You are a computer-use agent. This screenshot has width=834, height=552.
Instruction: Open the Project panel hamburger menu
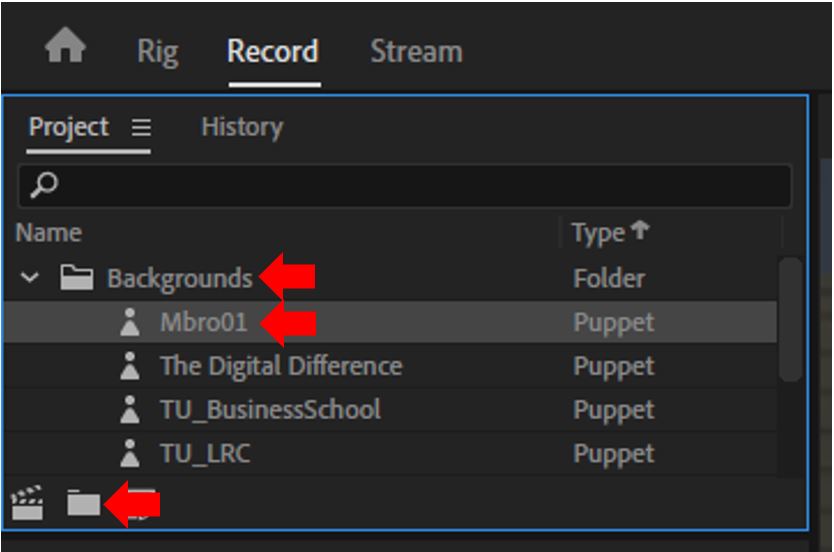tap(141, 128)
